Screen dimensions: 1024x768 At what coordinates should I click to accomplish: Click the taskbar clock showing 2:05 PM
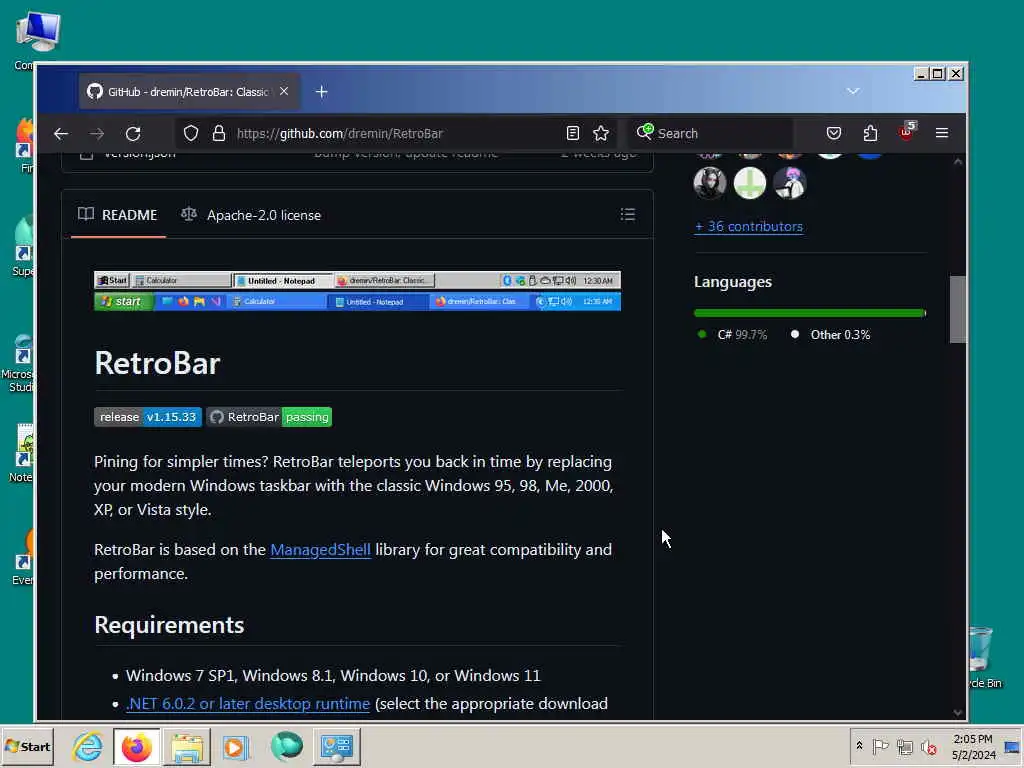click(x=973, y=747)
